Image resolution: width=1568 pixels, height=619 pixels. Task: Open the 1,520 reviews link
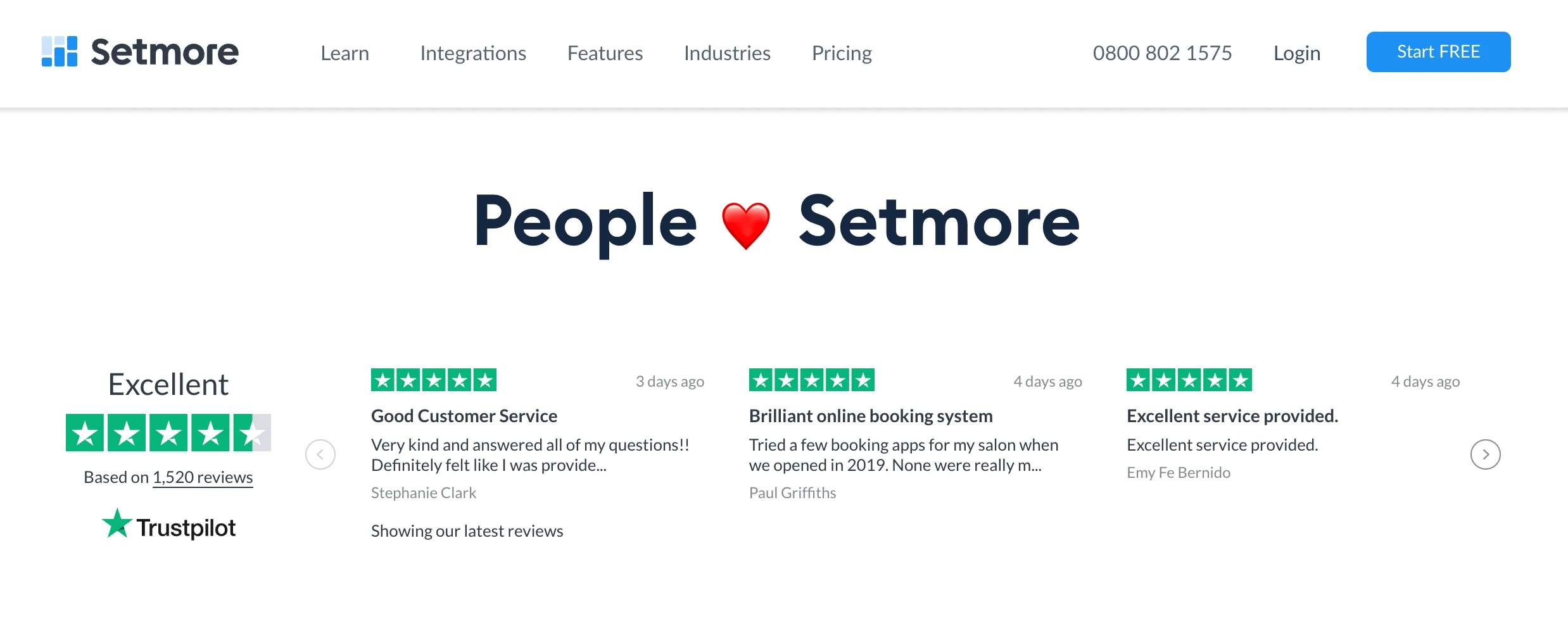coord(203,477)
